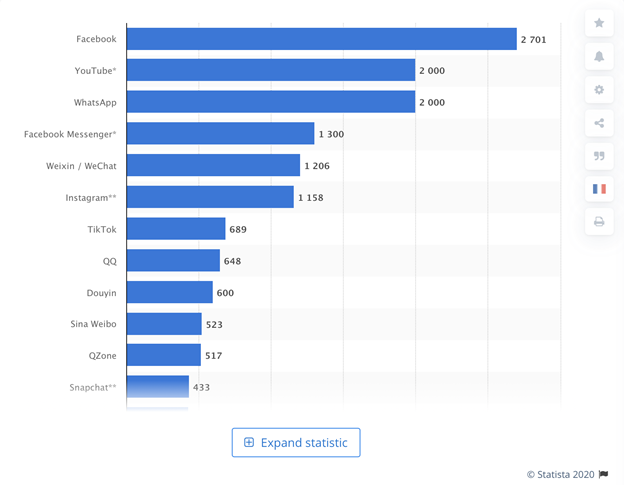Print the chart using printer icon

(599, 222)
